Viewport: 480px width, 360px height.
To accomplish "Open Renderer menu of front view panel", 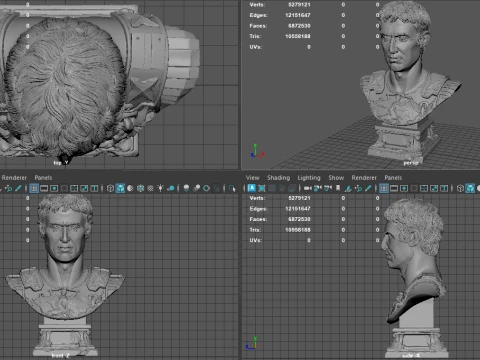I will point(14,178).
